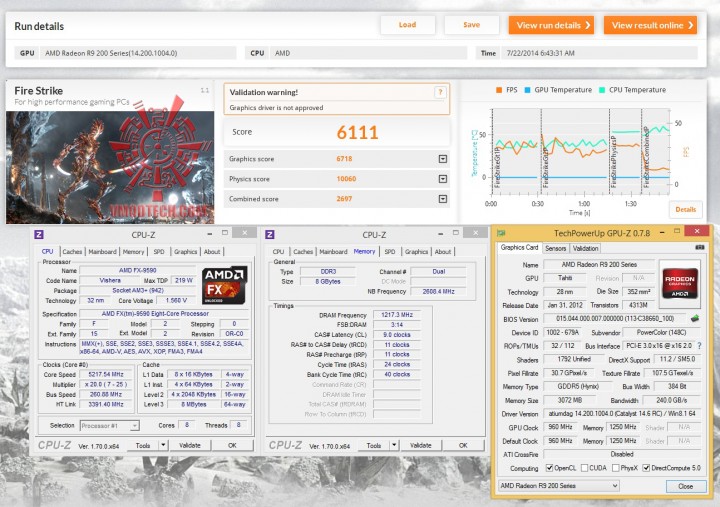Image resolution: width=720 pixels, height=507 pixels.
Task: Click the Driver Version field in GPU-Z
Action: [x=622, y=414]
